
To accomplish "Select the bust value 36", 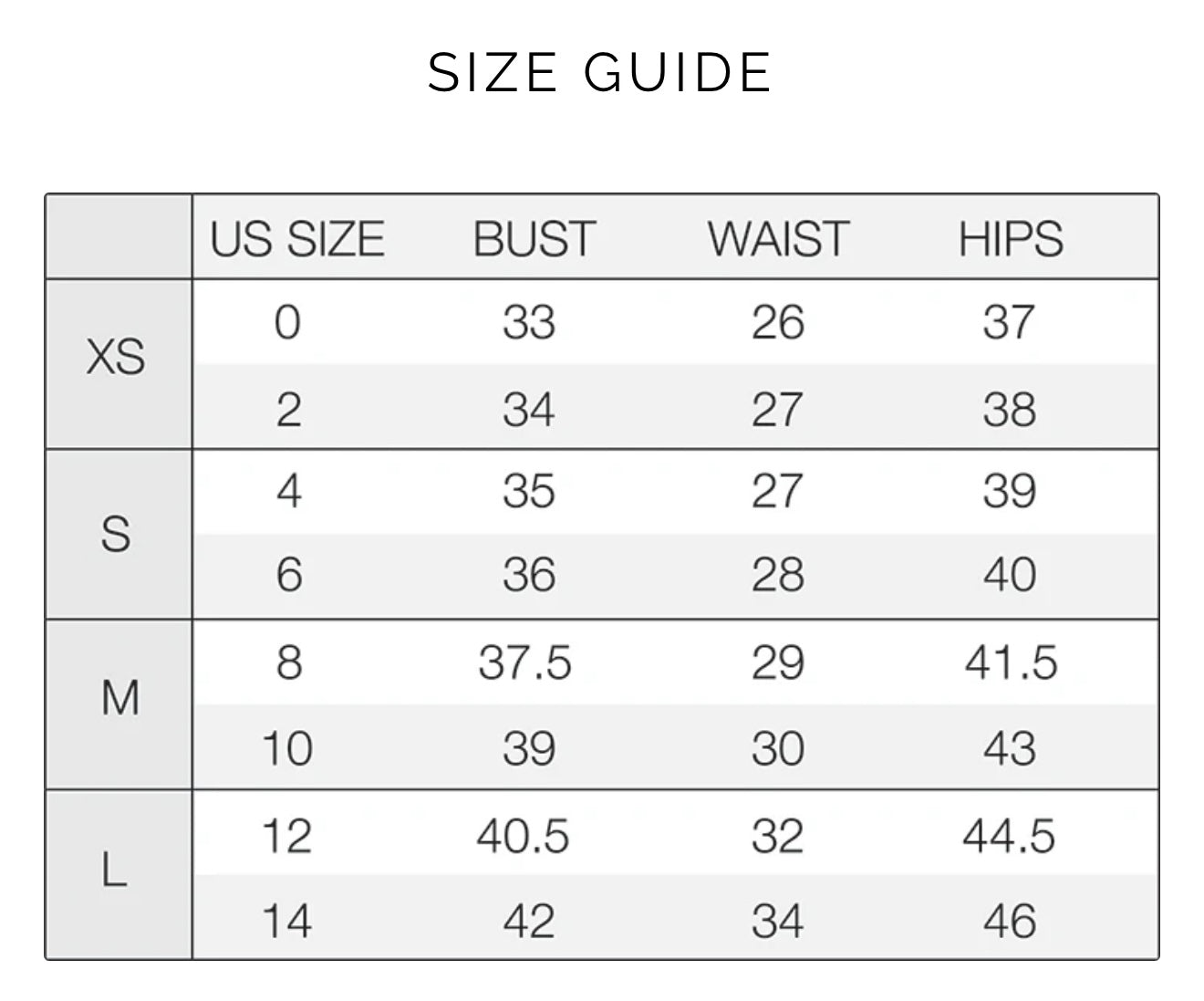I will [529, 575].
